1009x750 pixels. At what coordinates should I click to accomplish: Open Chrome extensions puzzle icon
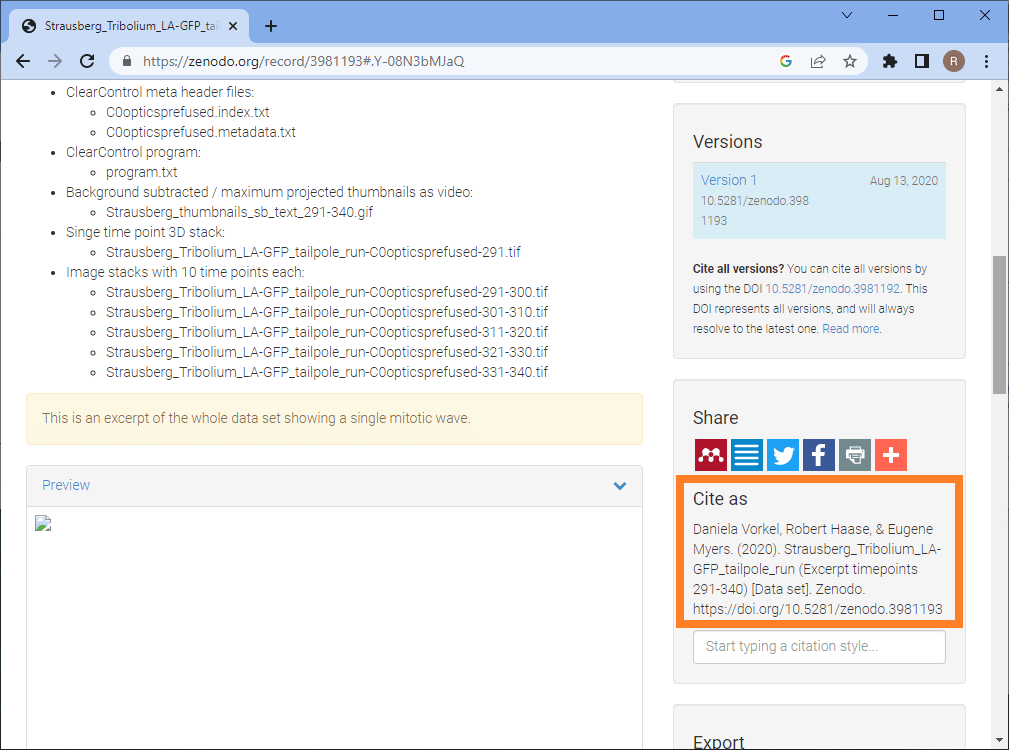(889, 61)
